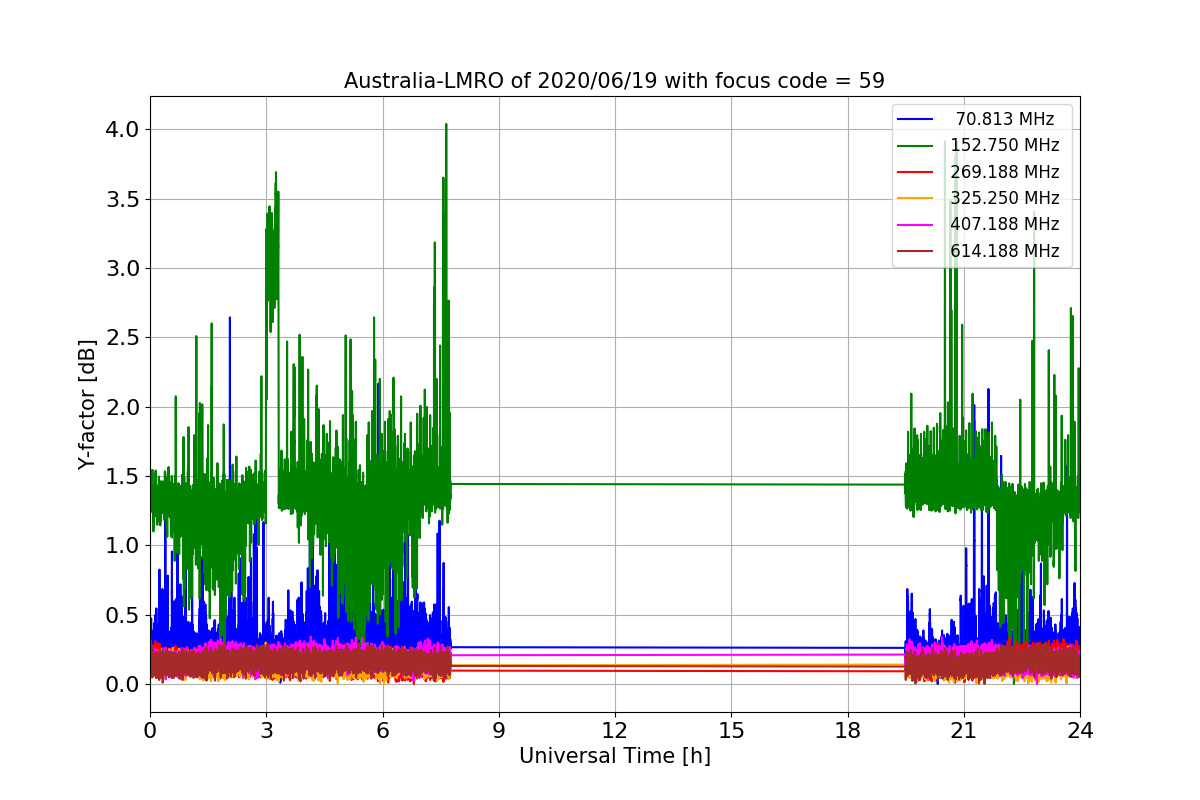Click the y-axis tick label 3.5

point(121,199)
